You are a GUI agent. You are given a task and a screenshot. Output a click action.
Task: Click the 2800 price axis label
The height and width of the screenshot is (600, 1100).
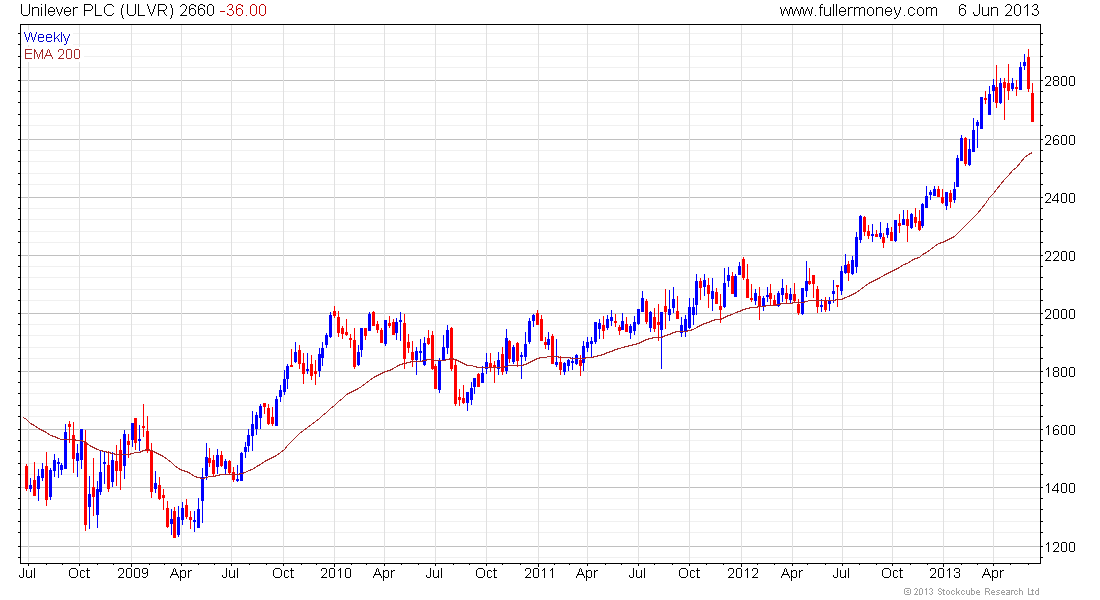coord(1060,81)
